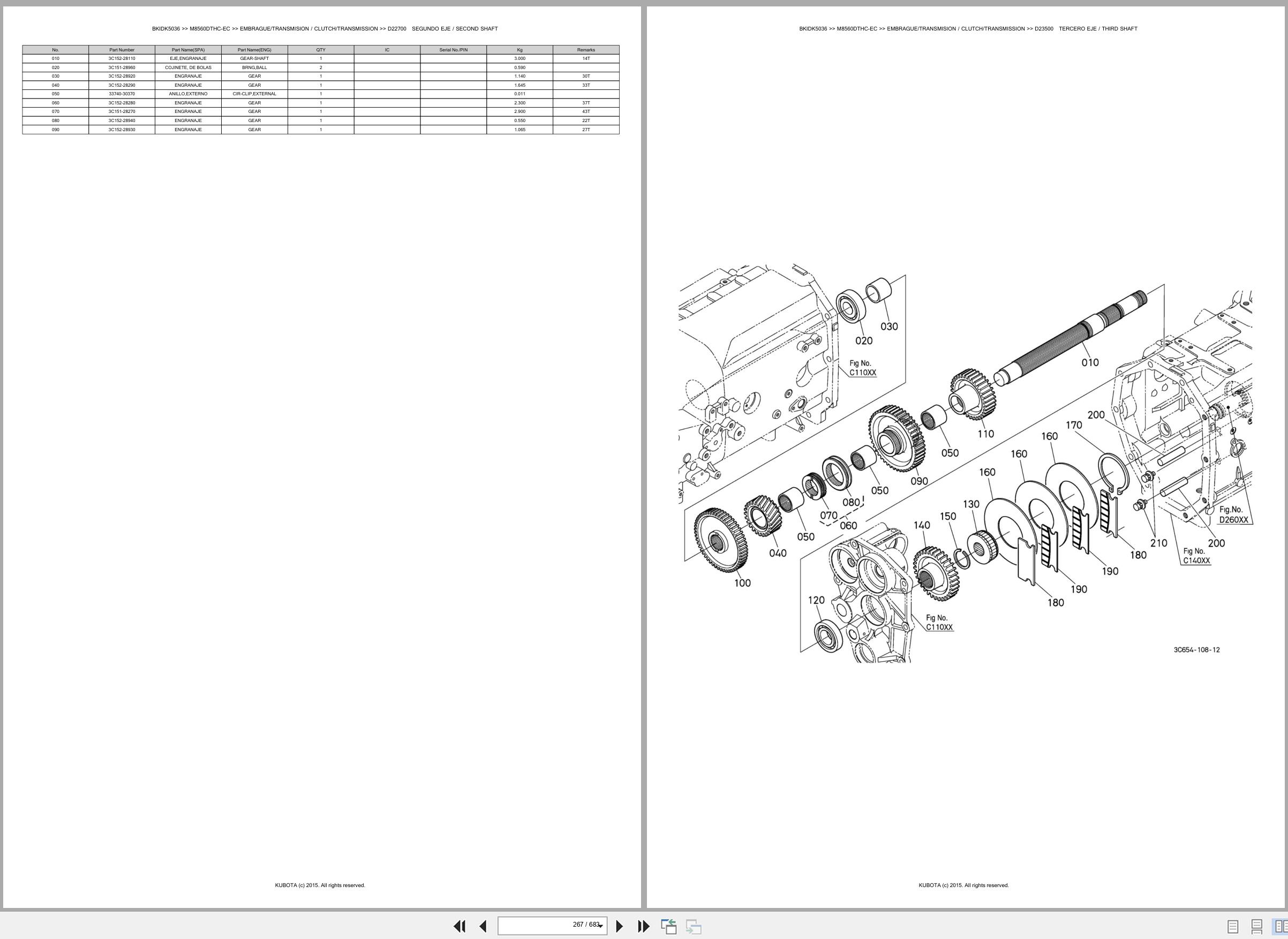The width and height of the screenshot is (1288, 939).
Task: Click the Part Number column header
Action: click(x=122, y=50)
